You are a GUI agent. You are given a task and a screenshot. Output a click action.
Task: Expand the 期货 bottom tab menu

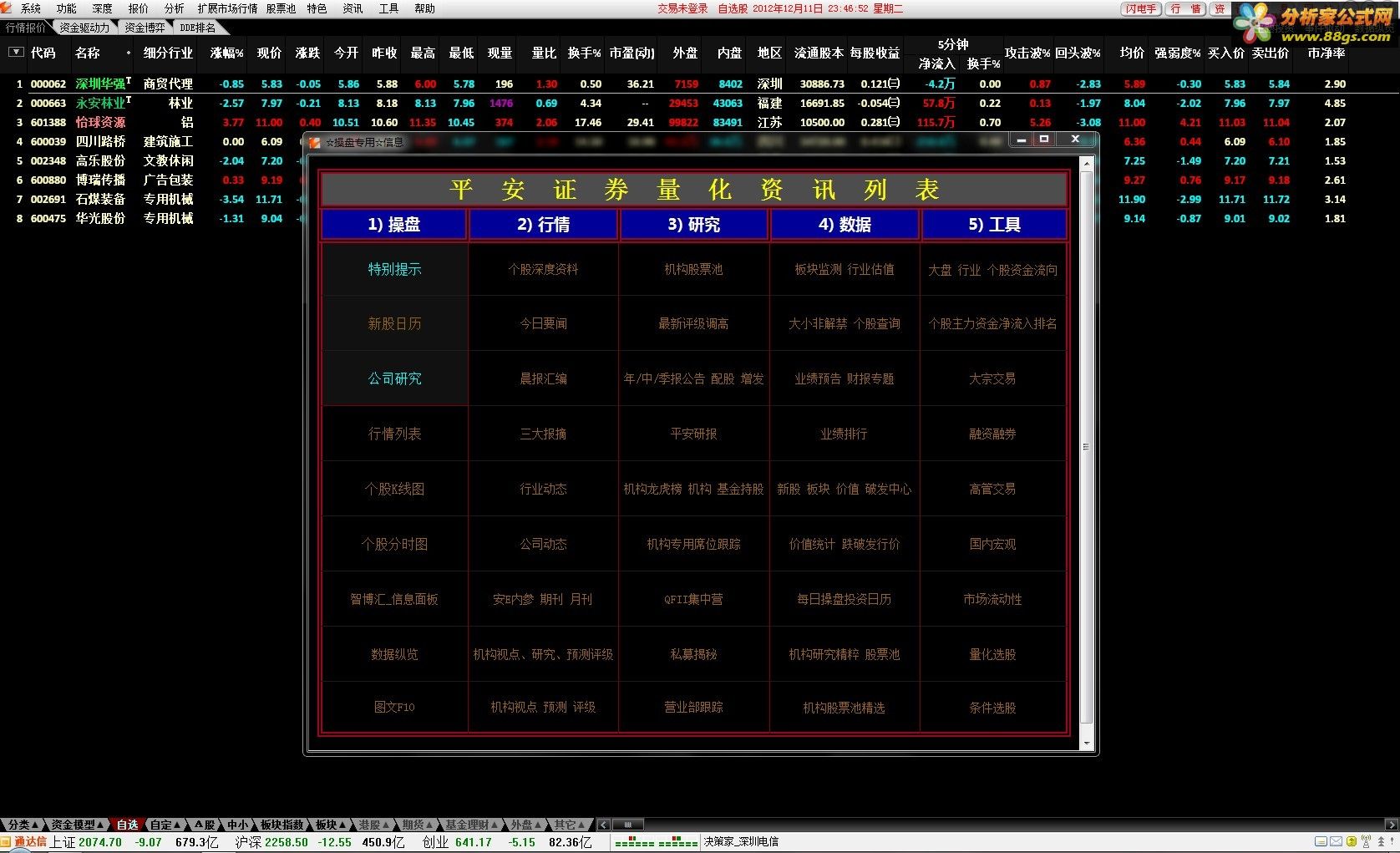pos(418,825)
